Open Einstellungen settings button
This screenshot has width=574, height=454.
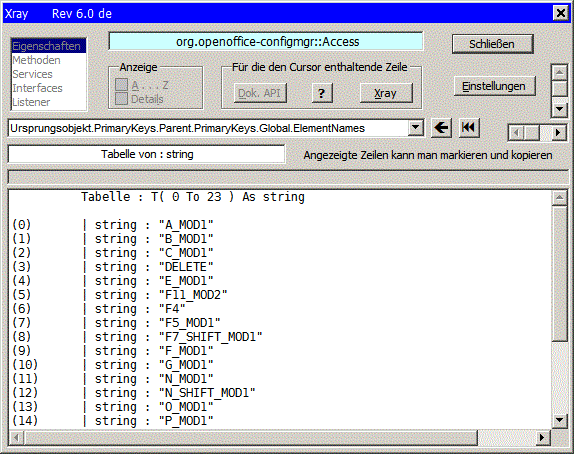[x=495, y=86]
